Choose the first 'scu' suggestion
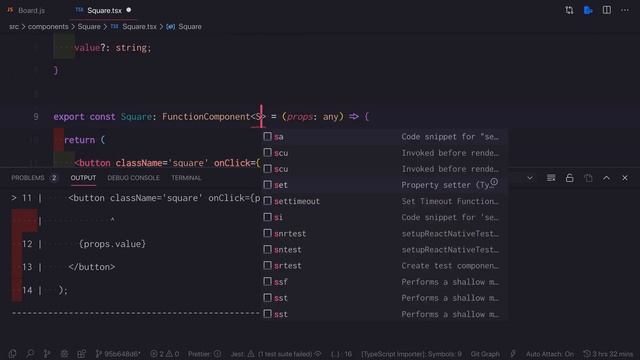Screen dimensions: 640x360 click(x=384, y=153)
